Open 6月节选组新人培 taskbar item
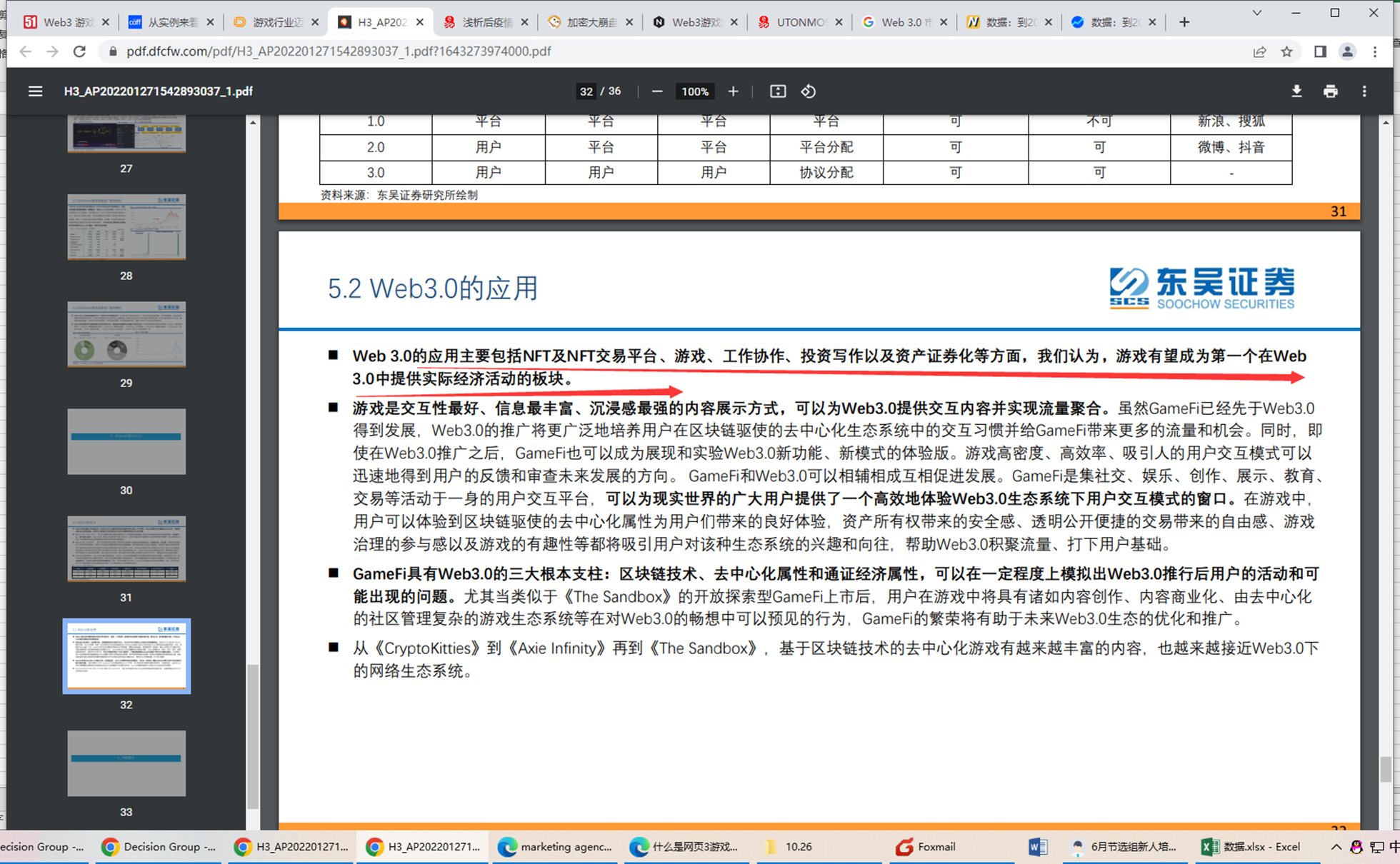This screenshot has width=1400, height=864. pyautogui.click(x=1124, y=847)
